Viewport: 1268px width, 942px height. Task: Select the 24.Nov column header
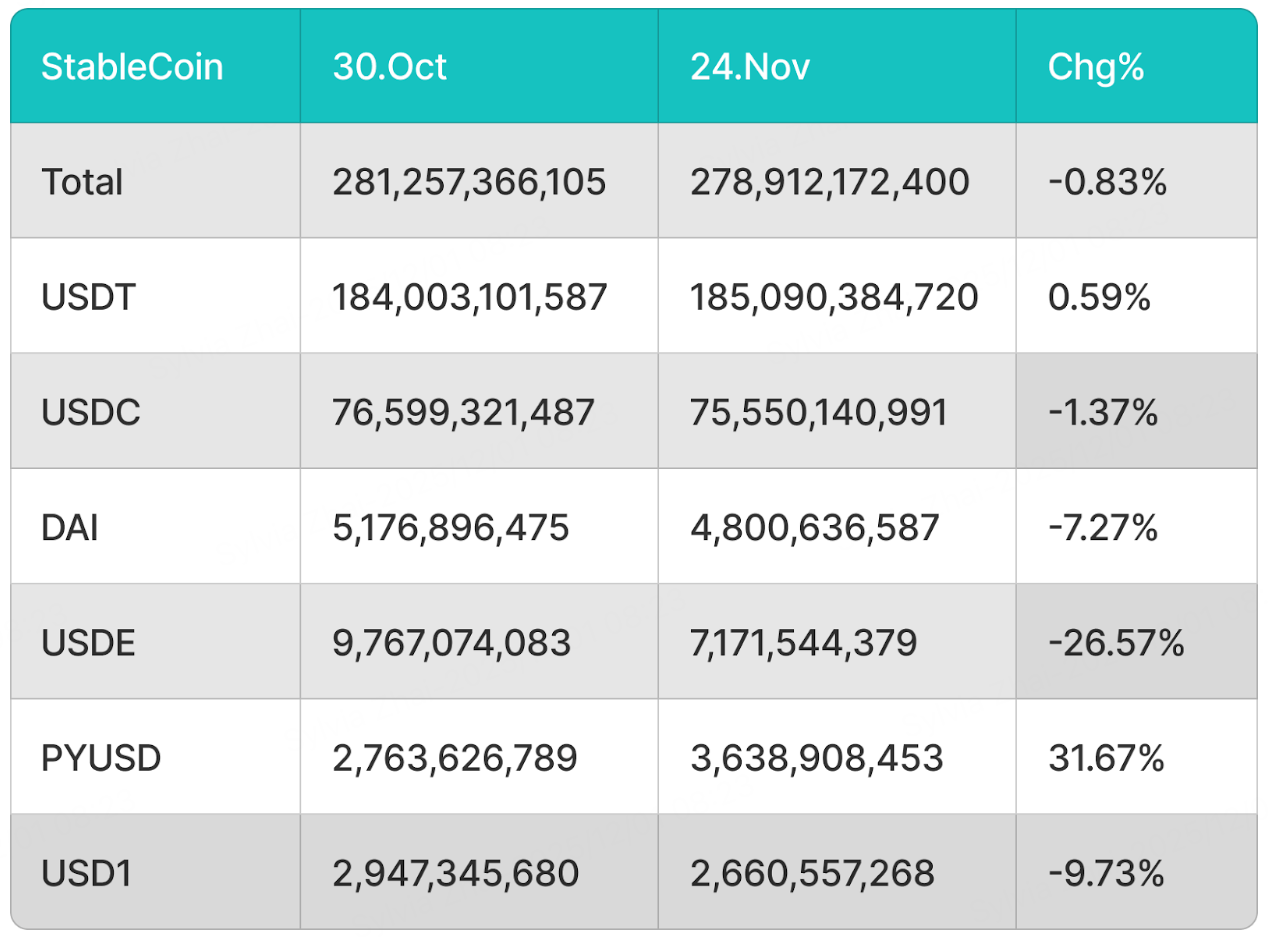pos(750,67)
